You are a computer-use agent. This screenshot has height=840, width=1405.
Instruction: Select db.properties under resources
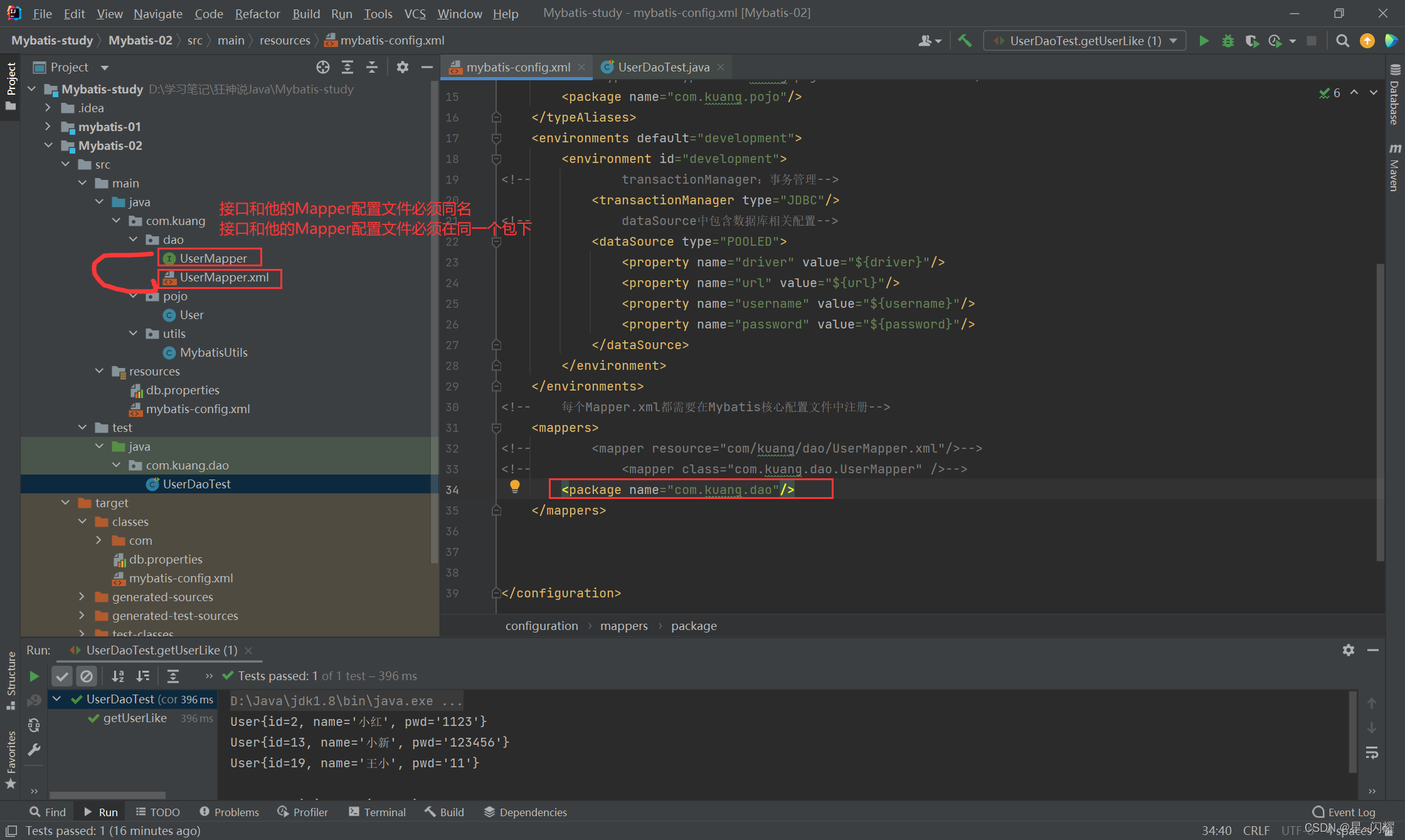tap(183, 390)
